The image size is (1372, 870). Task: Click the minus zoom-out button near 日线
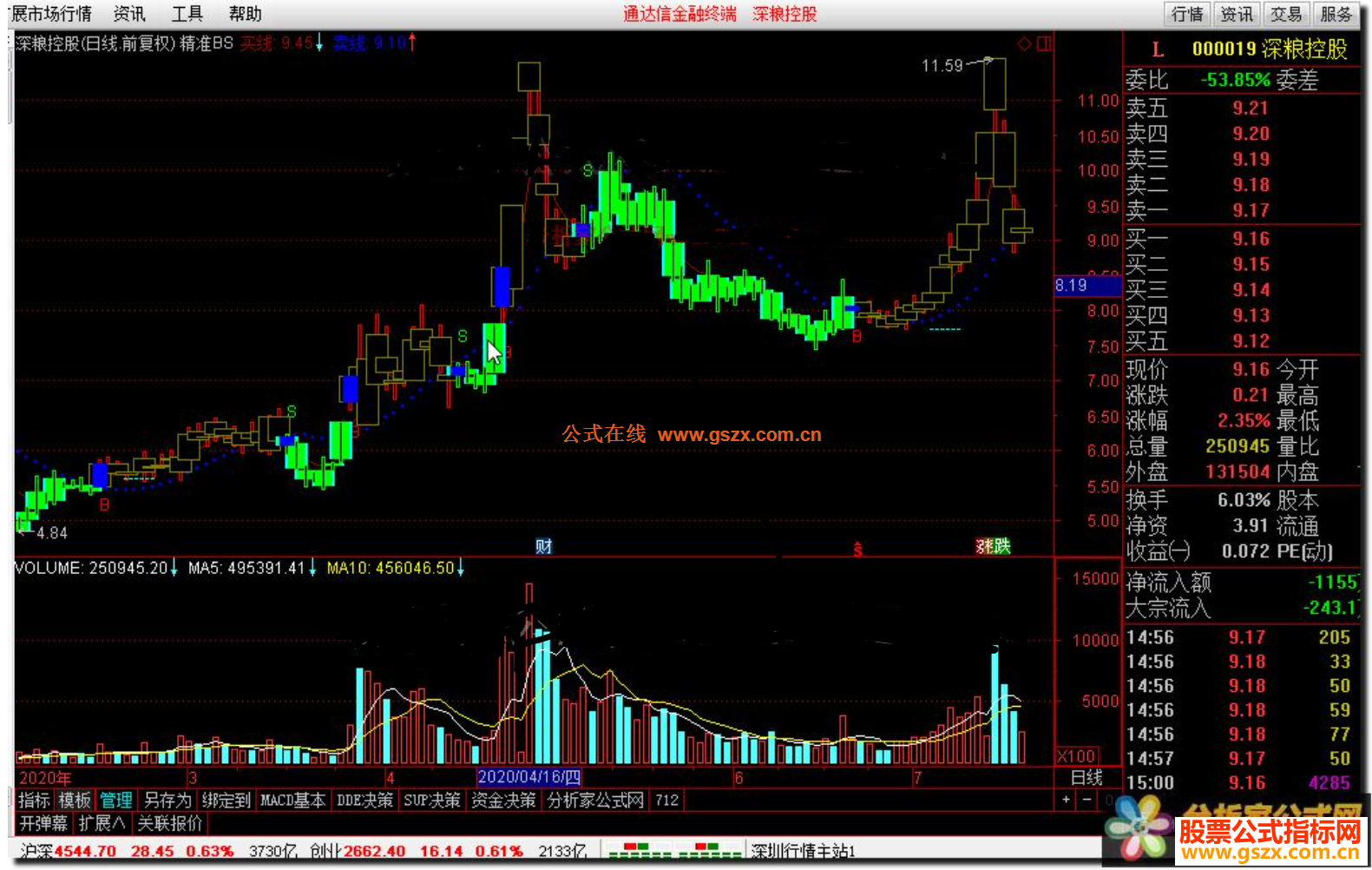(1086, 800)
